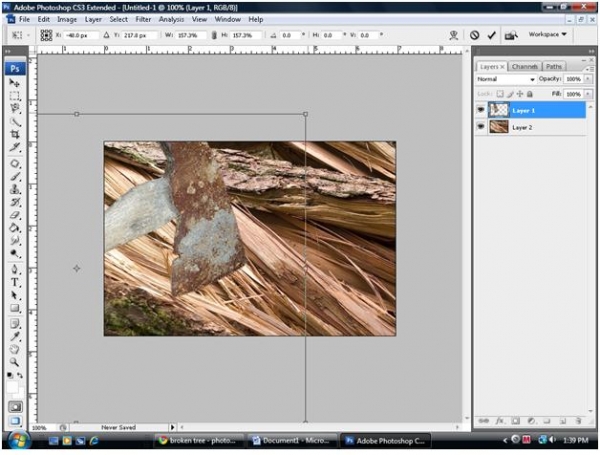Toggle Quick Mask mode

click(x=15, y=407)
